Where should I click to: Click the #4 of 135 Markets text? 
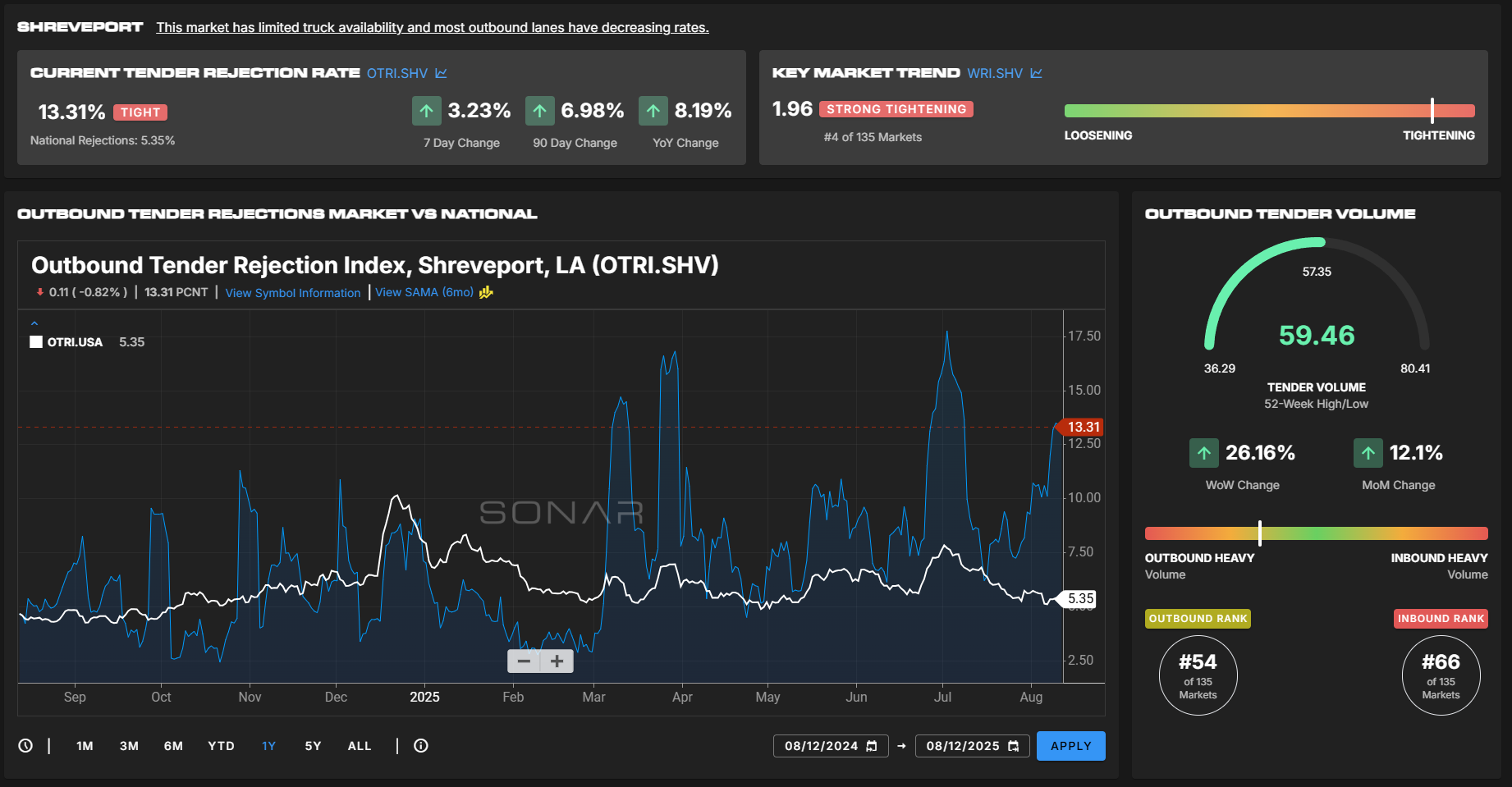point(873,138)
